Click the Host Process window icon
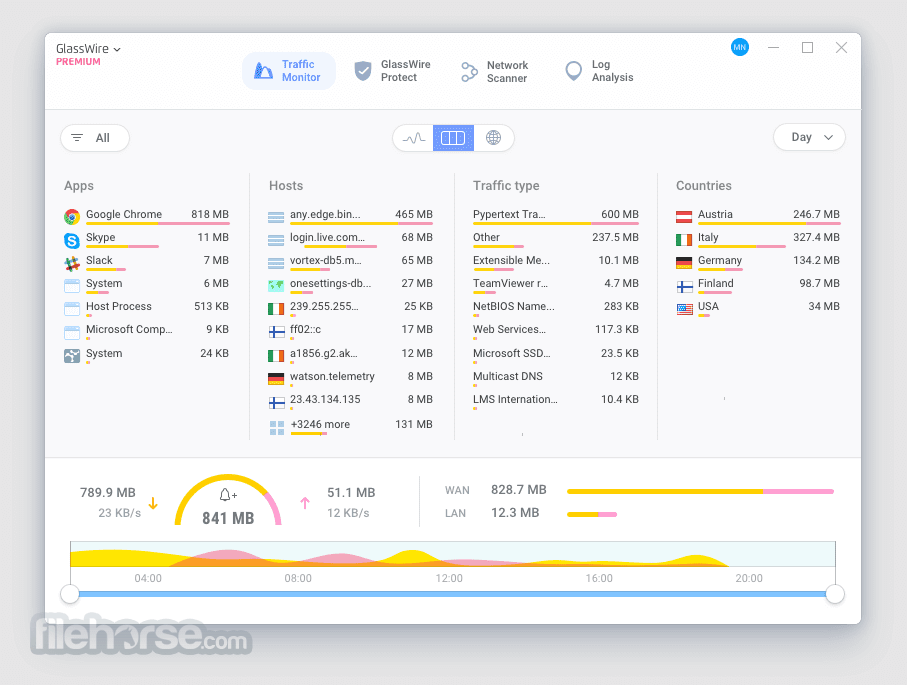Image resolution: width=907 pixels, height=685 pixels. pos(72,309)
